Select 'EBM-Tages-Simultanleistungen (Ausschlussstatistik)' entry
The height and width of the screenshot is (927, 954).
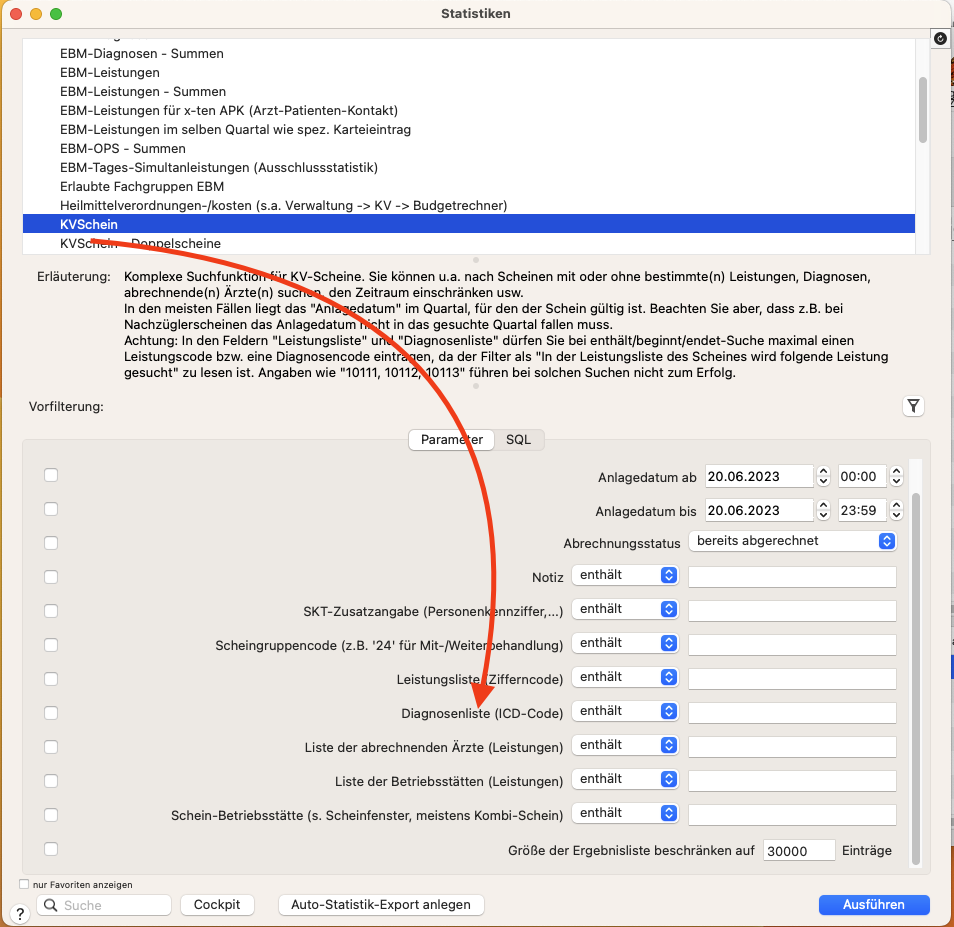468,167
